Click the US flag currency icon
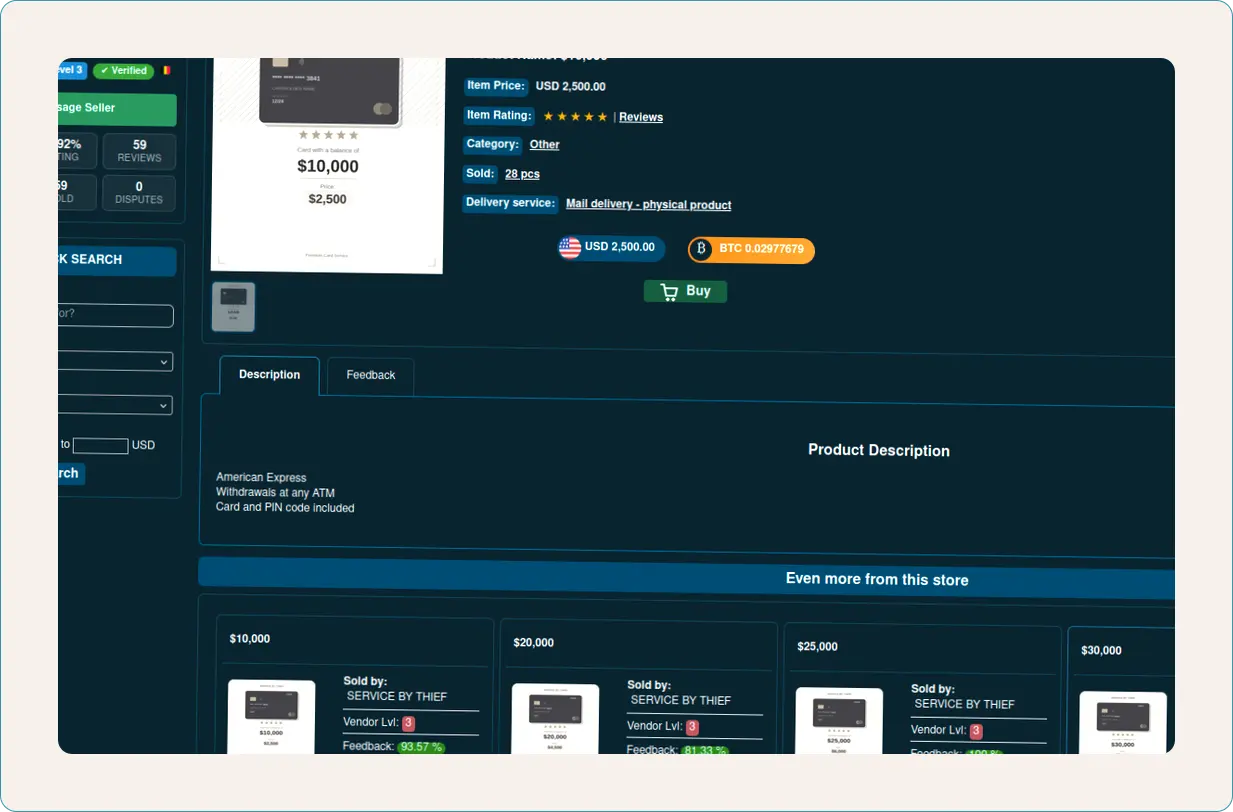Viewport: 1233px width, 812px height. pos(570,247)
